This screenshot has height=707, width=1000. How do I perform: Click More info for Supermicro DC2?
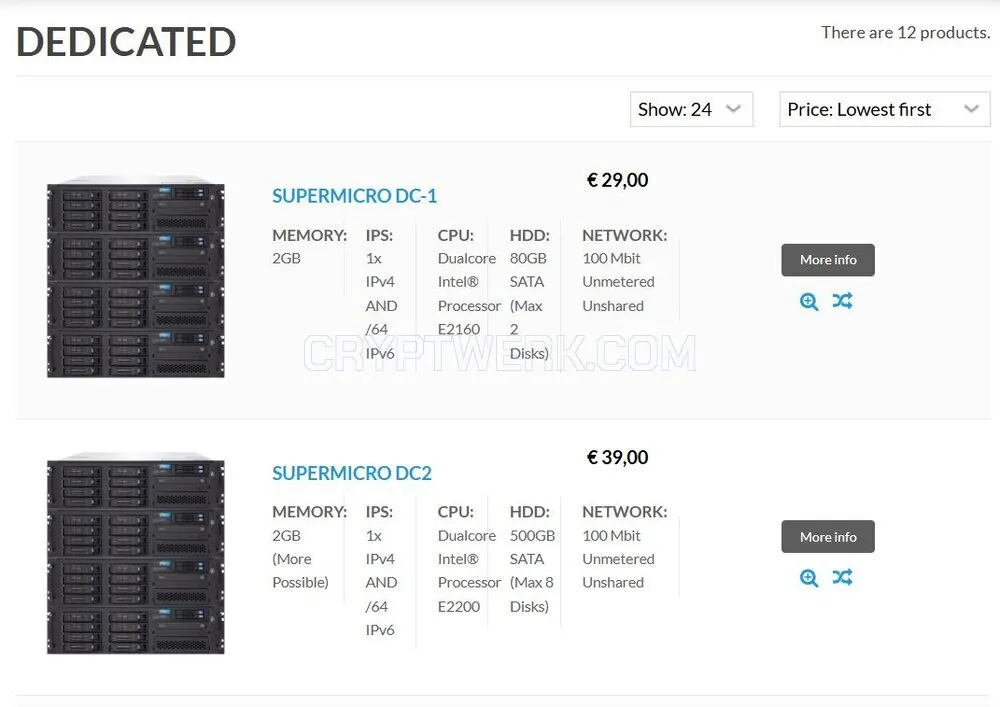tap(828, 537)
